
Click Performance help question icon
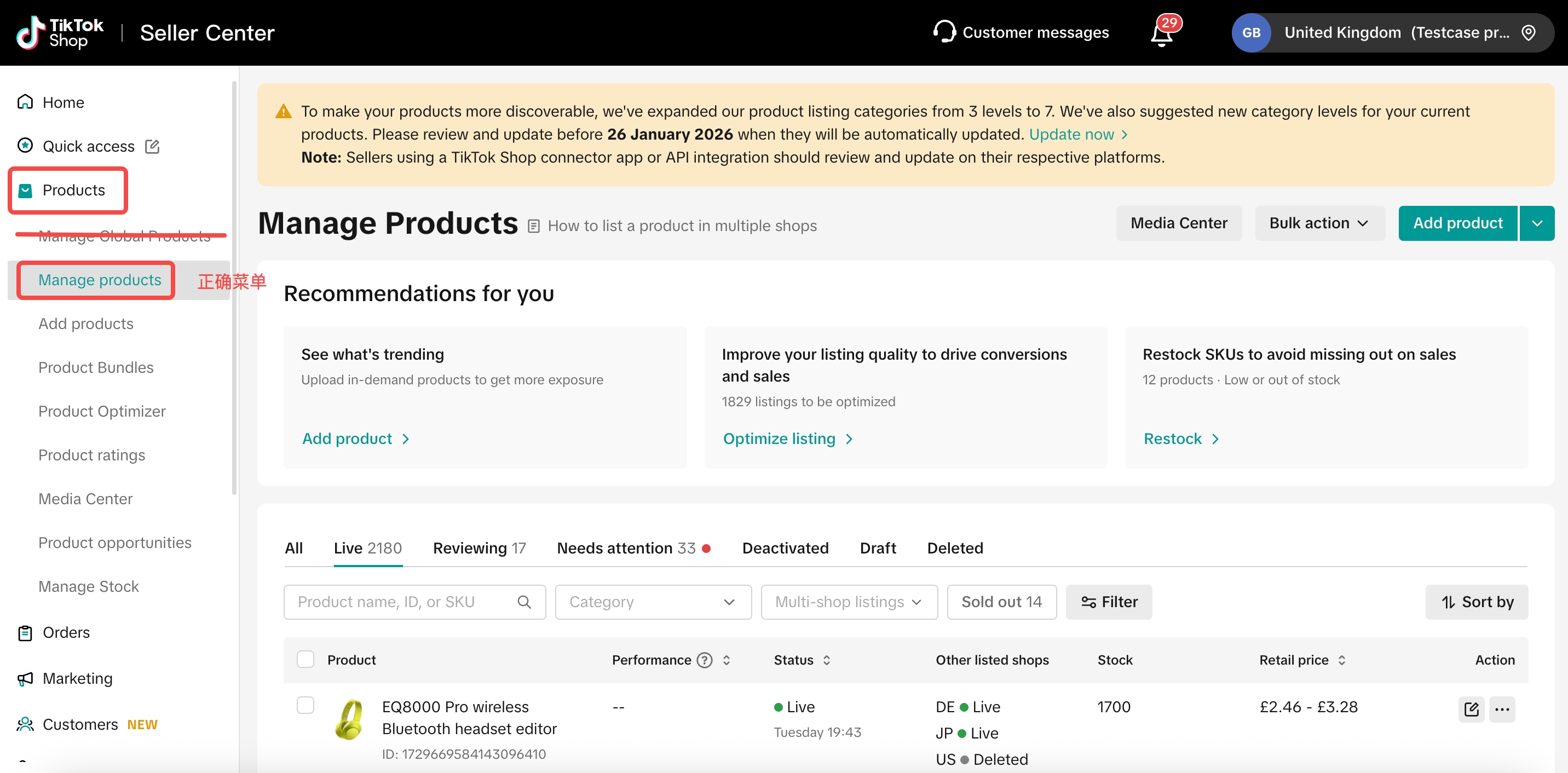[704, 660]
